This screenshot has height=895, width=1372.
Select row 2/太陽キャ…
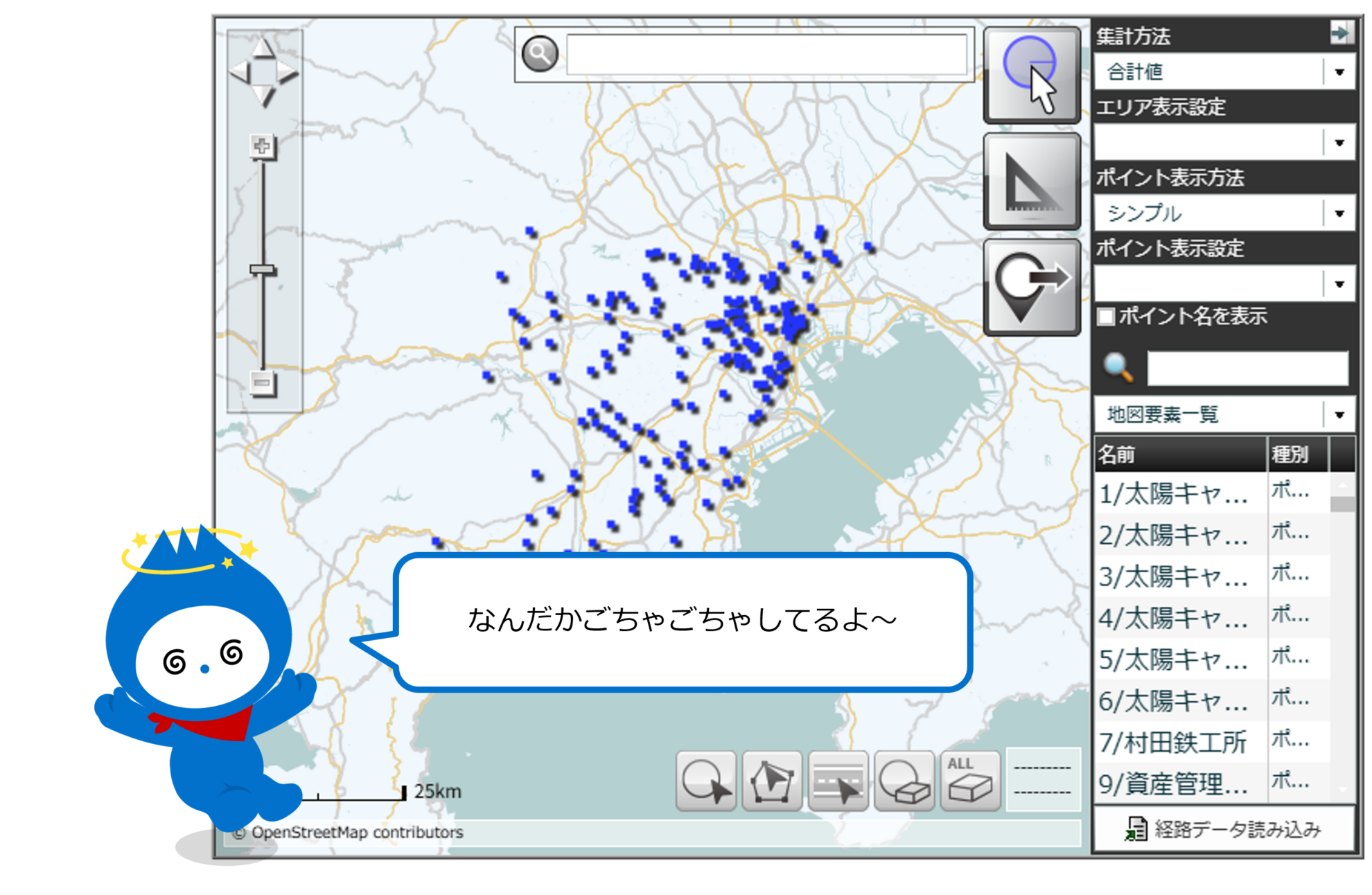point(1212,534)
